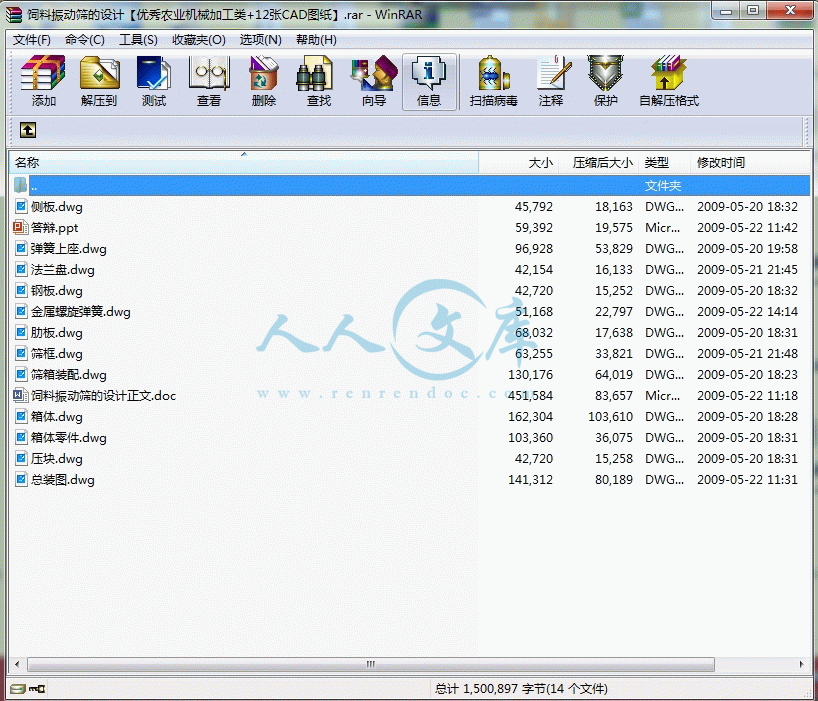818x701 pixels.
Task: Click the size value 130,176
Action: [x=530, y=374]
